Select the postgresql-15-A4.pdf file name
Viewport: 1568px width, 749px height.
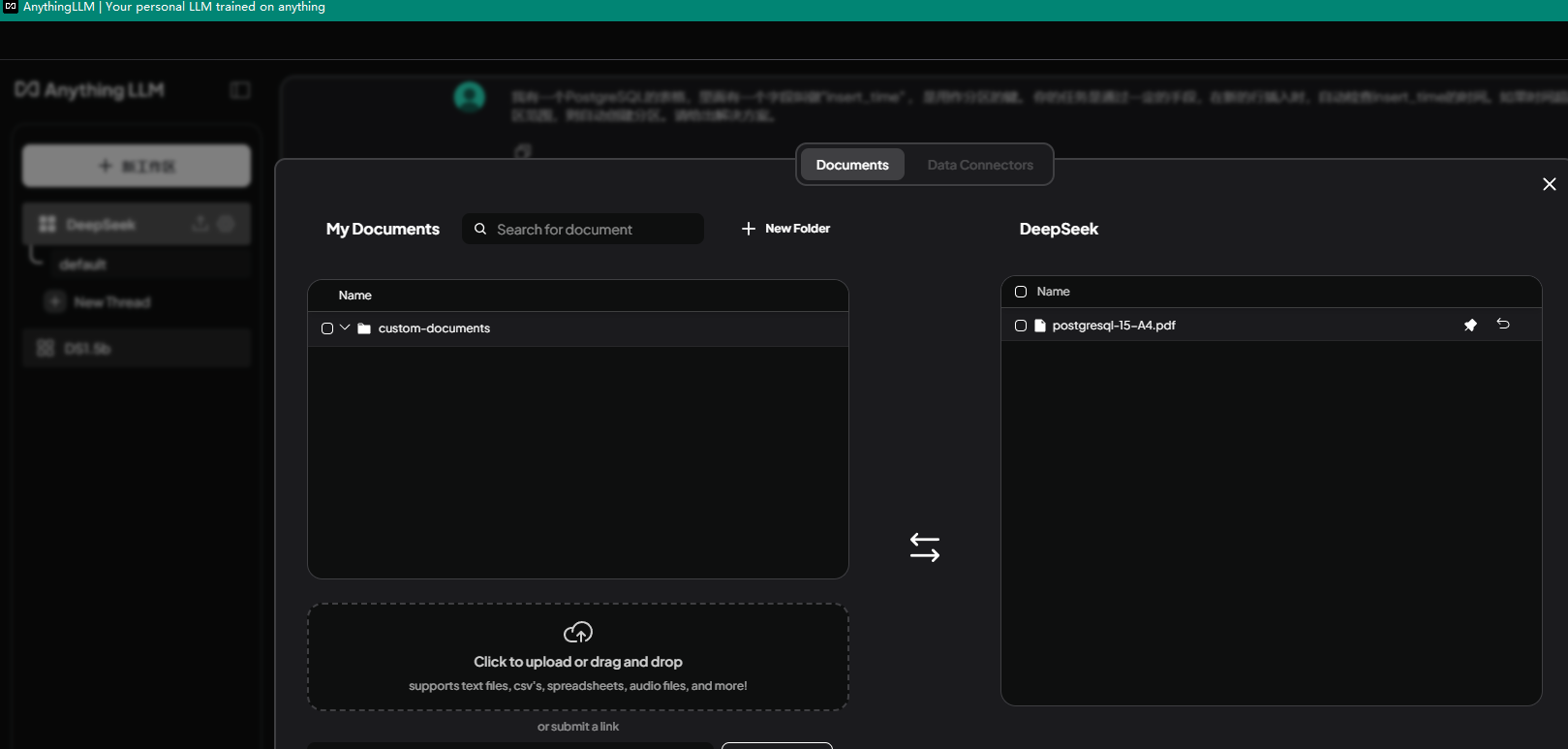click(1114, 326)
